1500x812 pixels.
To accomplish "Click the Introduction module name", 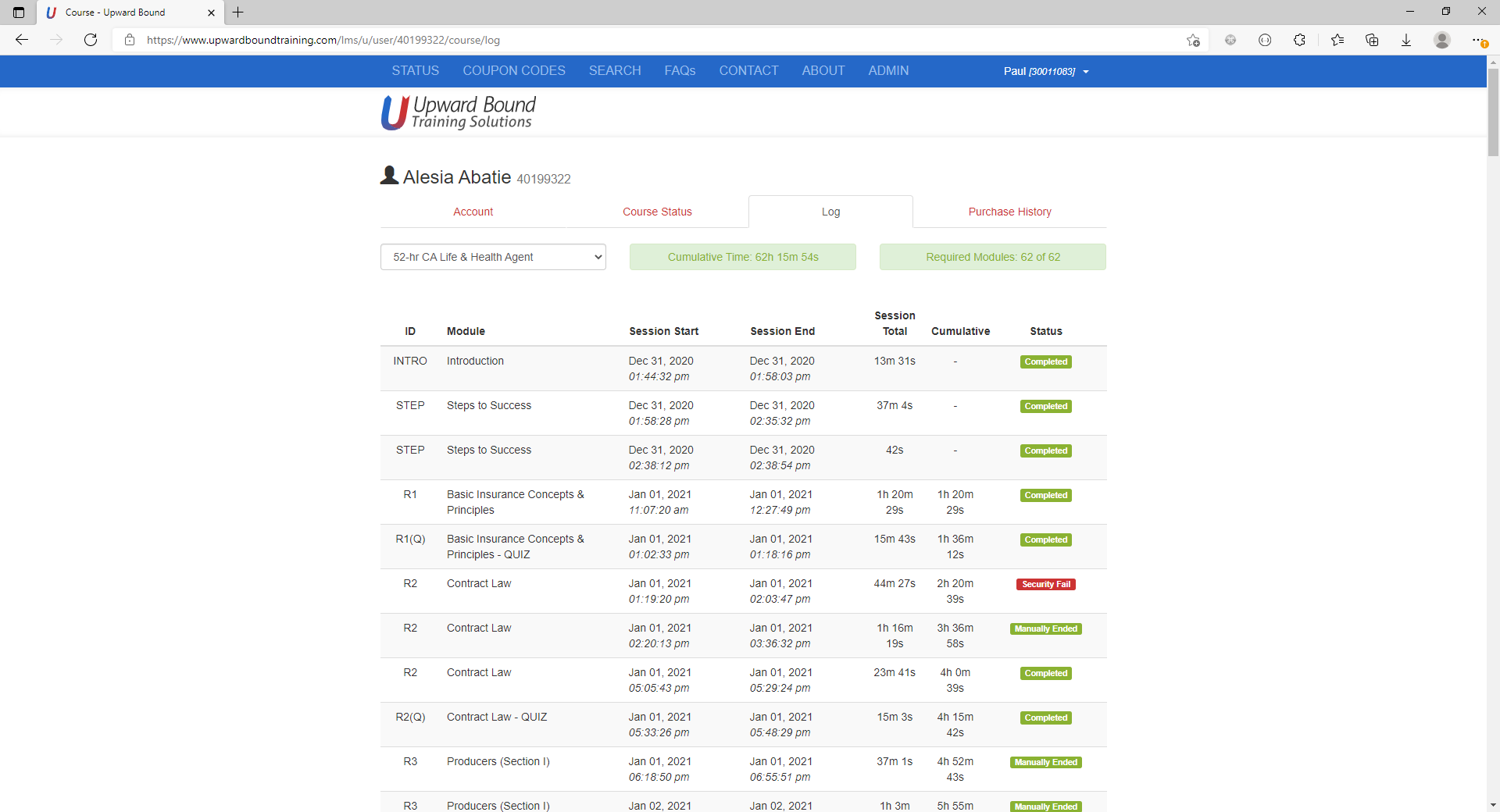I will click(x=475, y=361).
